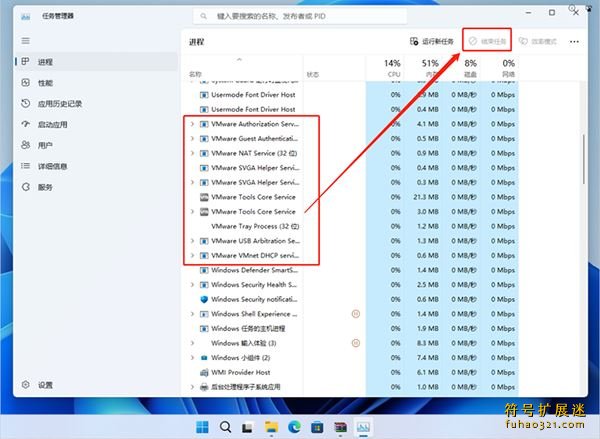Expand VMware Authorization Service row
This screenshot has width=600, height=439.
point(192,124)
